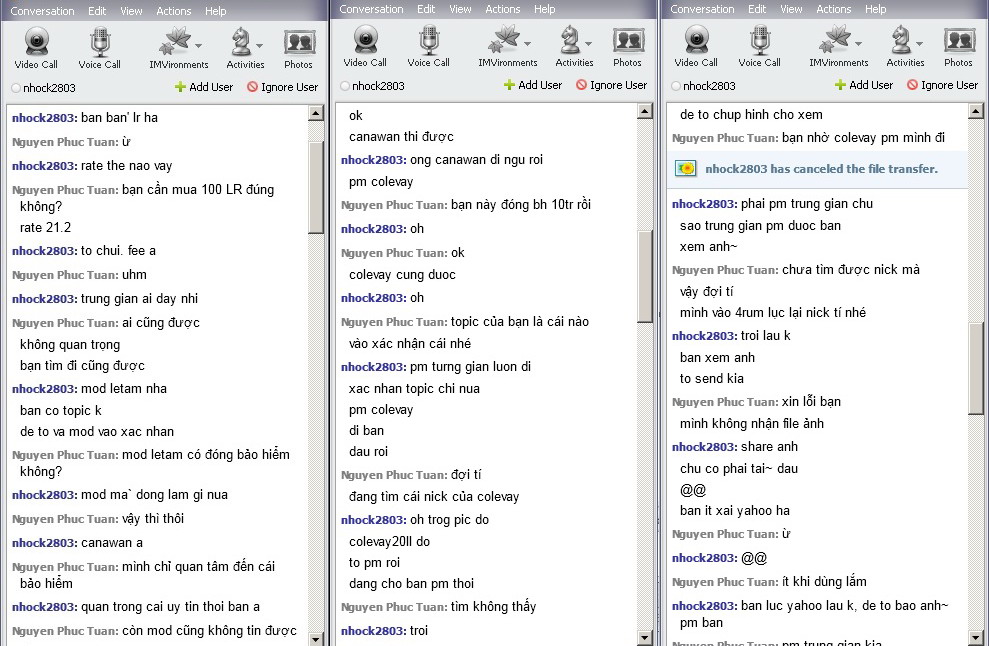Image resolution: width=989 pixels, height=646 pixels.
Task: Start Voice Call in left window
Action: (99, 48)
